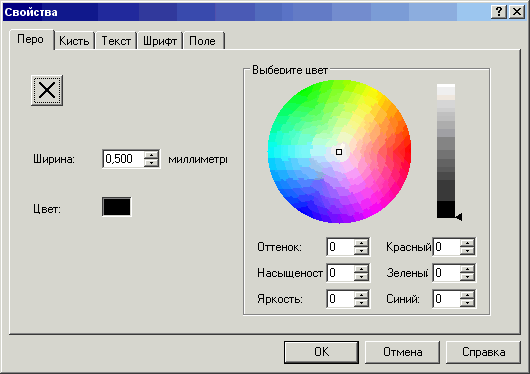Click the Оттенок value field
The image size is (530, 374).
point(341,247)
